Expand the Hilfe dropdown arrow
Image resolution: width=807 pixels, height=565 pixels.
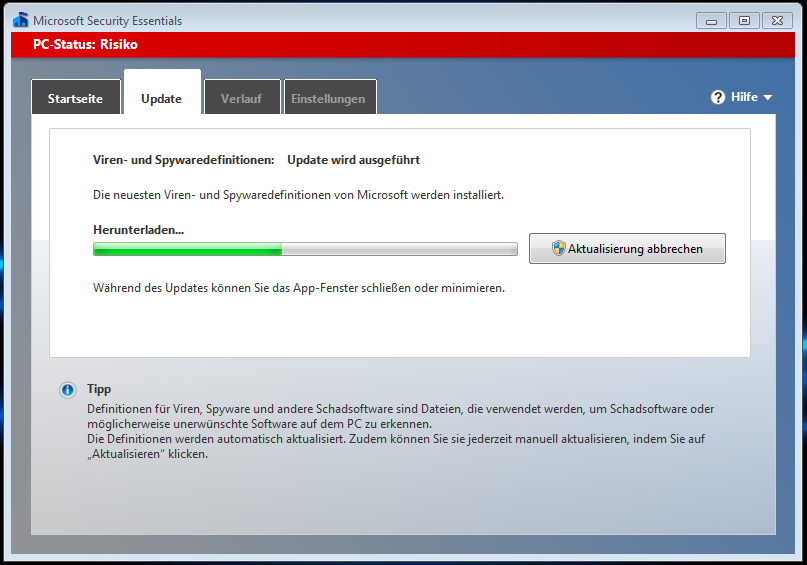(x=767, y=97)
